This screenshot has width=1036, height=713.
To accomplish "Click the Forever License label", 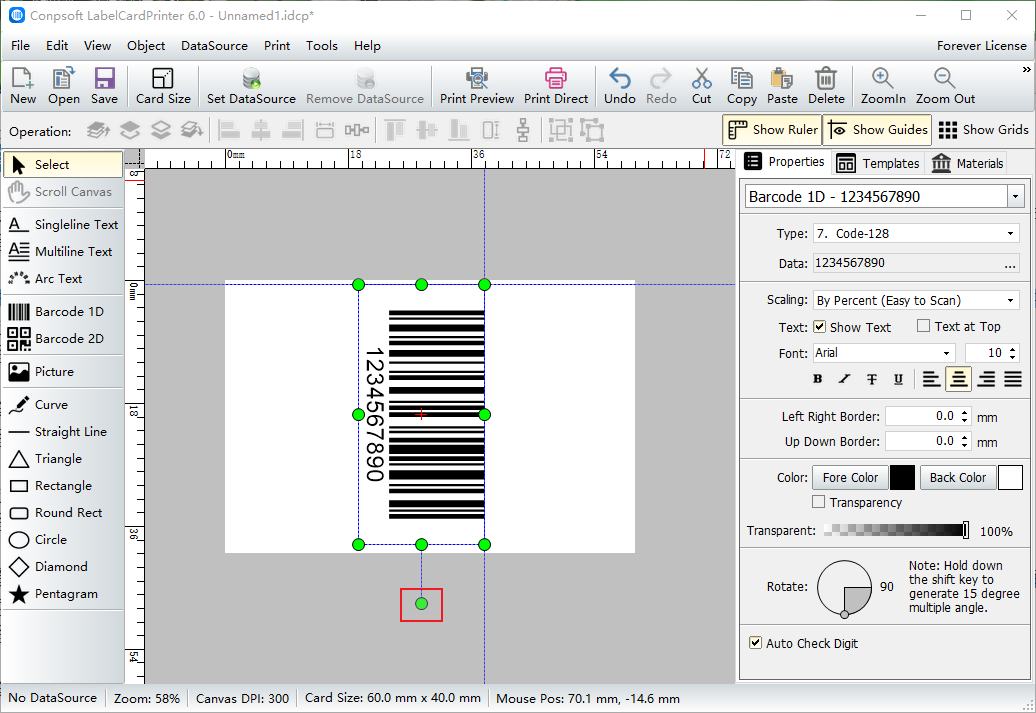I will 981,46.
